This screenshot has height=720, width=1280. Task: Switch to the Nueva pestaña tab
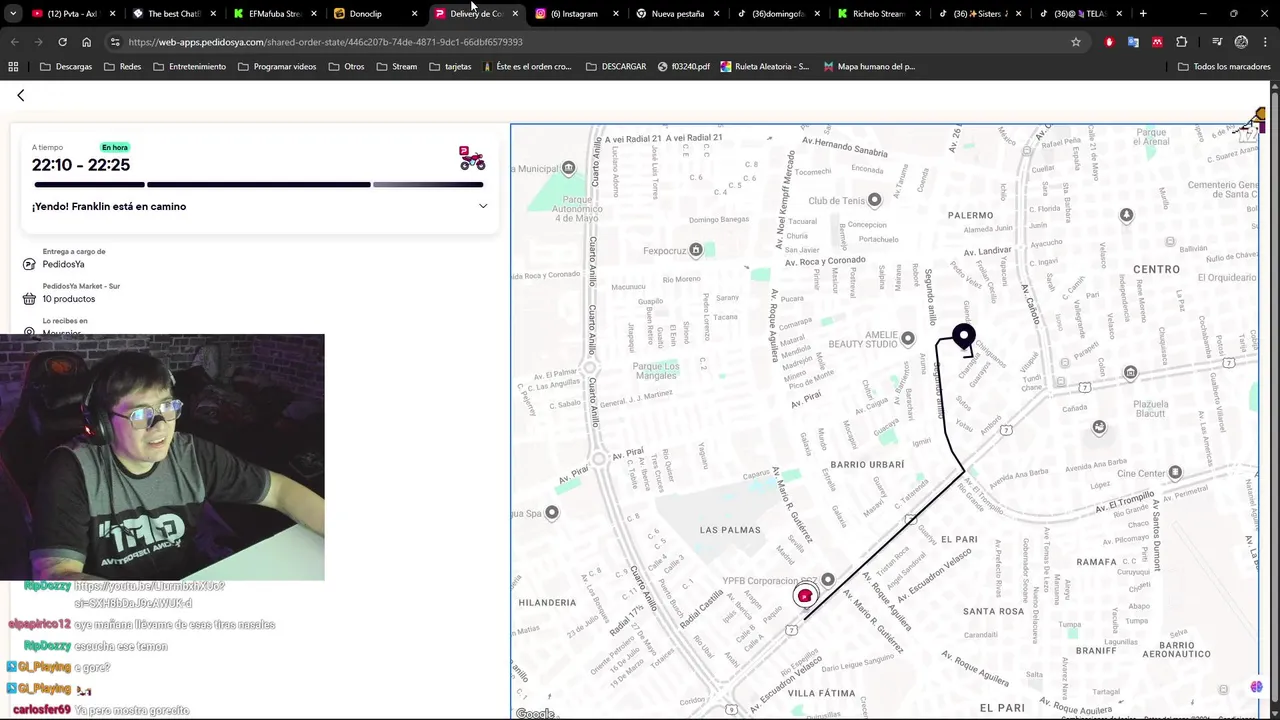[x=677, y=14]
